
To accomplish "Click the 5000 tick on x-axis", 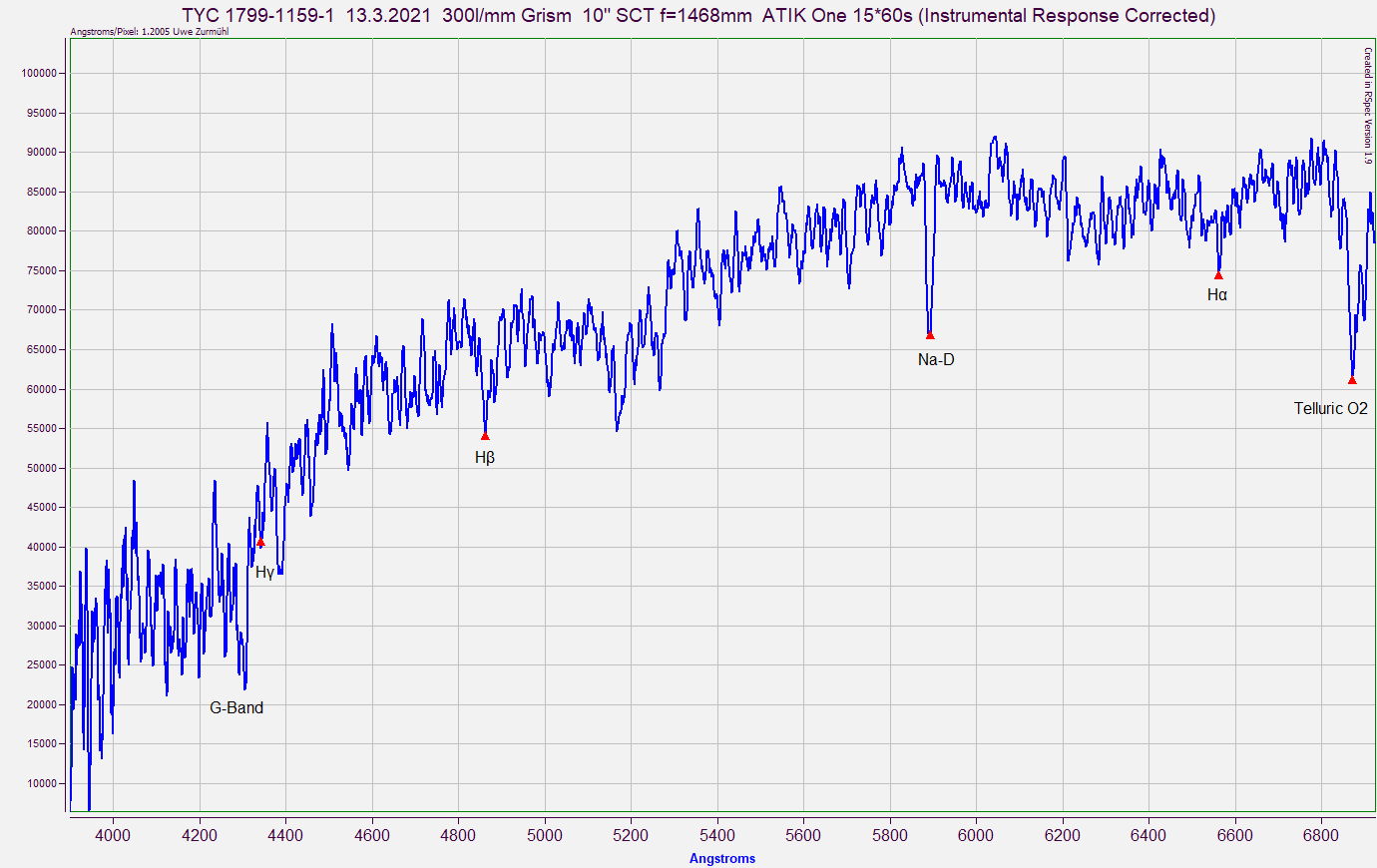I will 544,835.
